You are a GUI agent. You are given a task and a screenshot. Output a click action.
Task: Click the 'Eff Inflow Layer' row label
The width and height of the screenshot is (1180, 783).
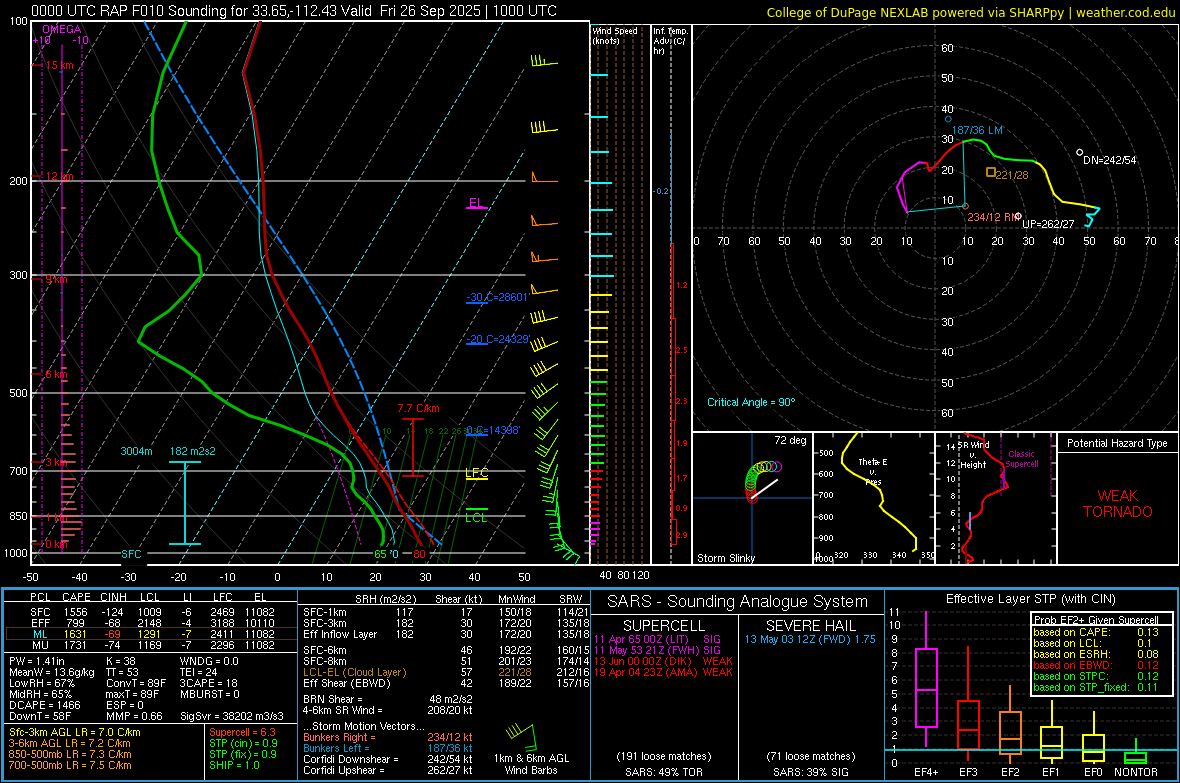[340, 634]
